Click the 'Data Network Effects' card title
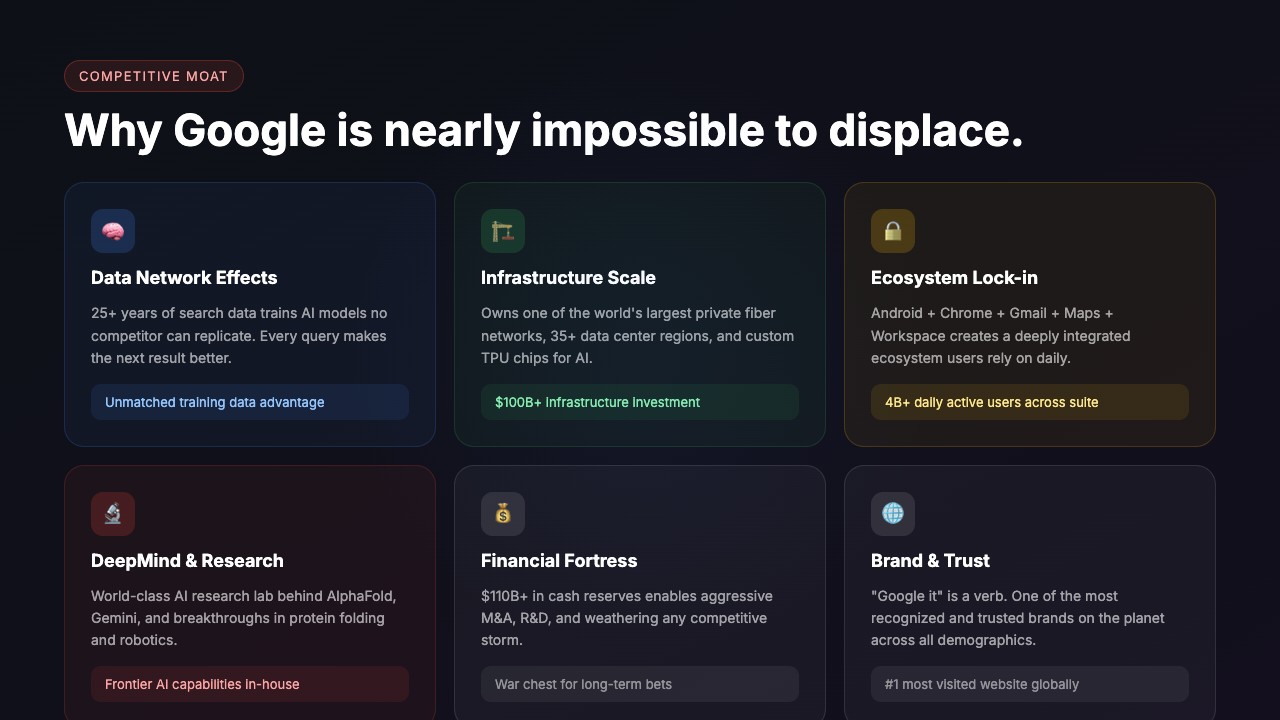Image resolution: width=1280 pixels, height=720 pixels. (184, 278)
